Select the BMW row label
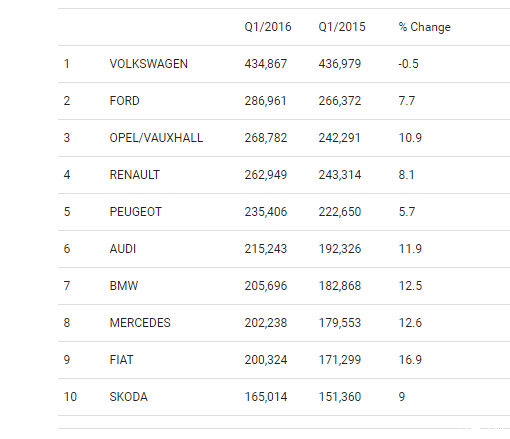The width and height of the screenshot is (510, 439). (x=124, y=286)
